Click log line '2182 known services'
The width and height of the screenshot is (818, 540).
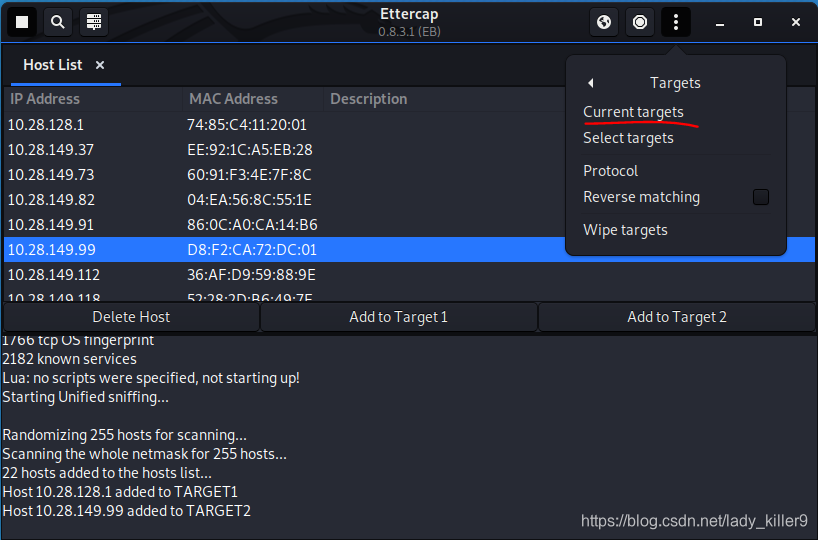click(x=69, y=359)
